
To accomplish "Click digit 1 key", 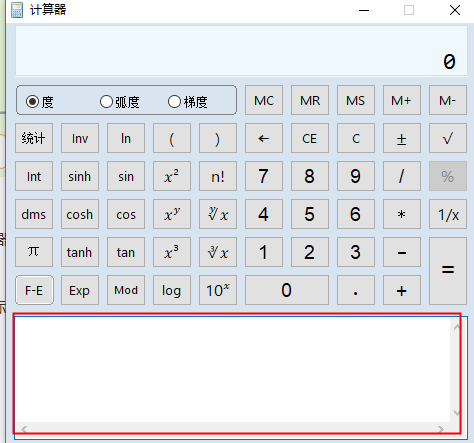I will point(264,252).
